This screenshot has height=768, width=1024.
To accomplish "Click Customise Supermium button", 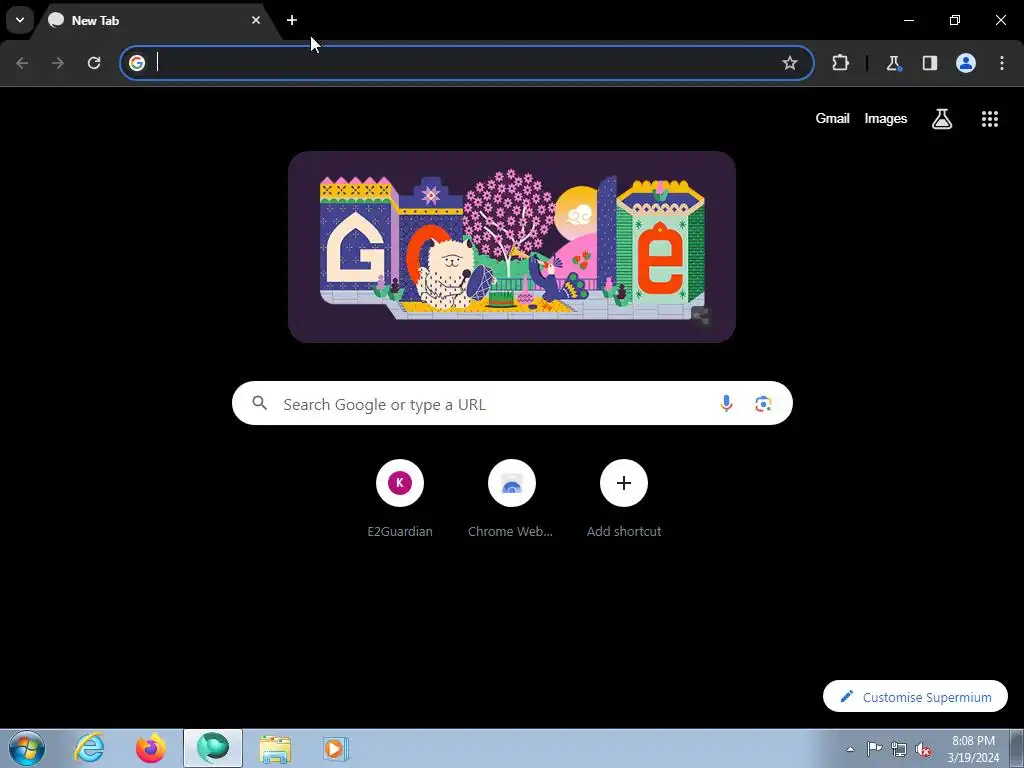I will coord(915,696).
